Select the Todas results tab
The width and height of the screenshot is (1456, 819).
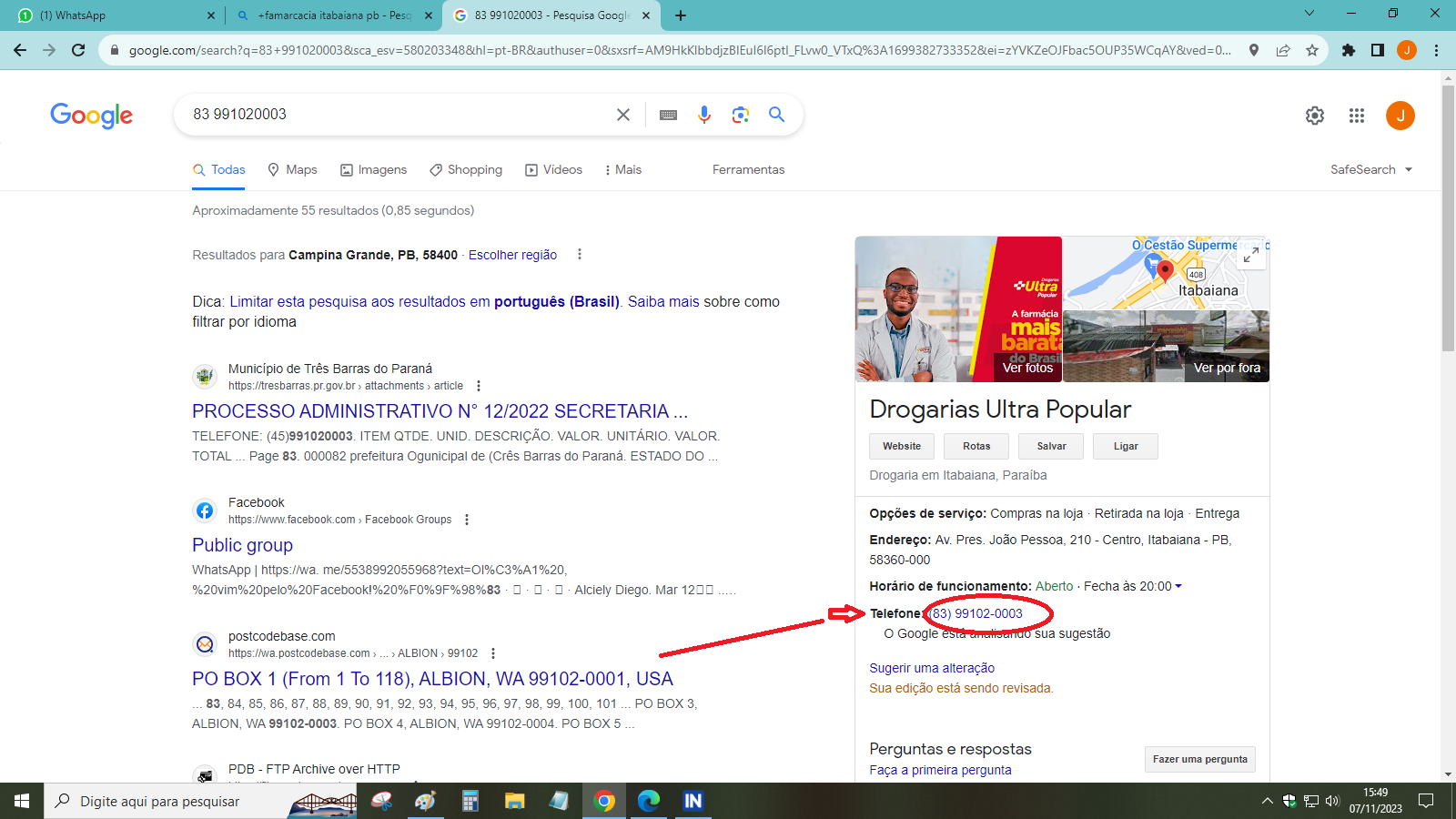[218, 169]
